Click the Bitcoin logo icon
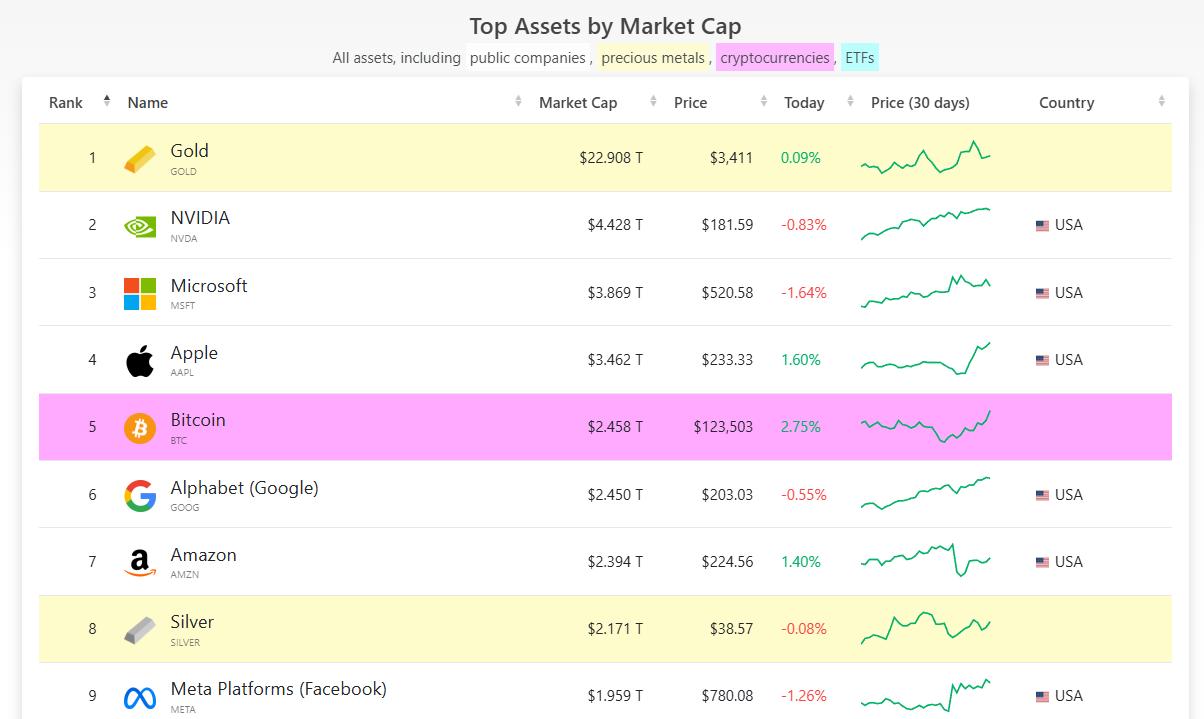Screen dimensions: 1204x719 click(140, 428)
